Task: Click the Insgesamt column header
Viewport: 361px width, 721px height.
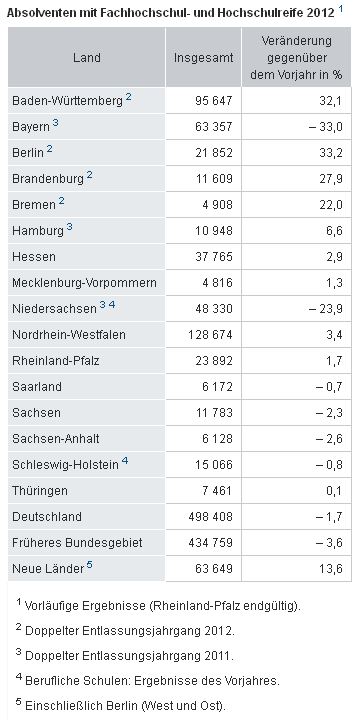Action: (x=203, y=57)
